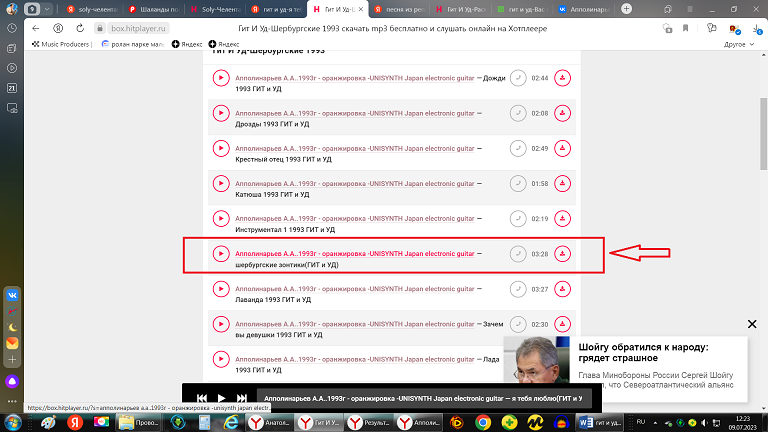The image size is (768, 432).
Task: Play the track Инструментал 1 1993
Action: pyautogui.click(x=221, y=218)
